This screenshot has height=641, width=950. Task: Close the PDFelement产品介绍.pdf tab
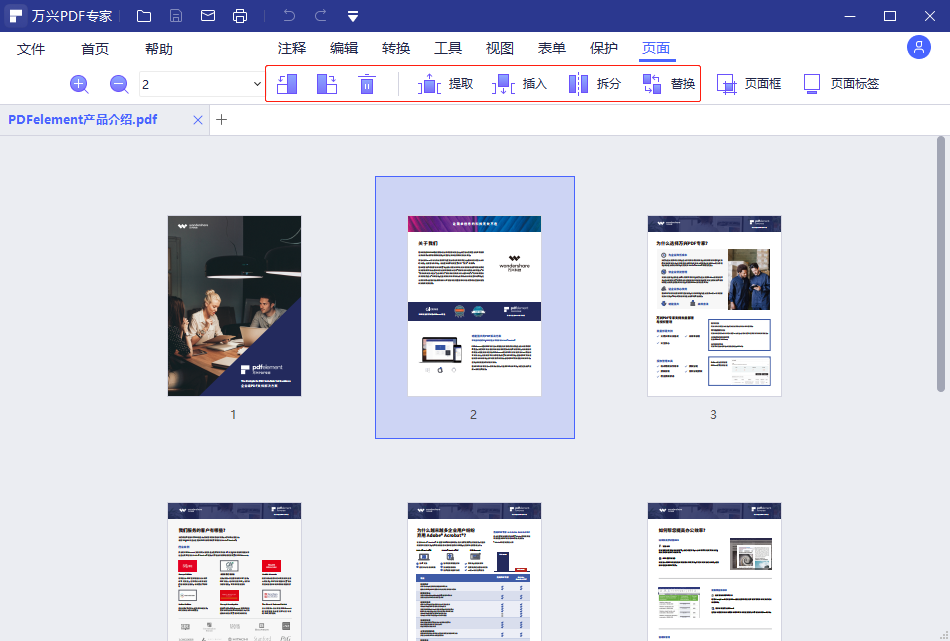click(198, 119)
